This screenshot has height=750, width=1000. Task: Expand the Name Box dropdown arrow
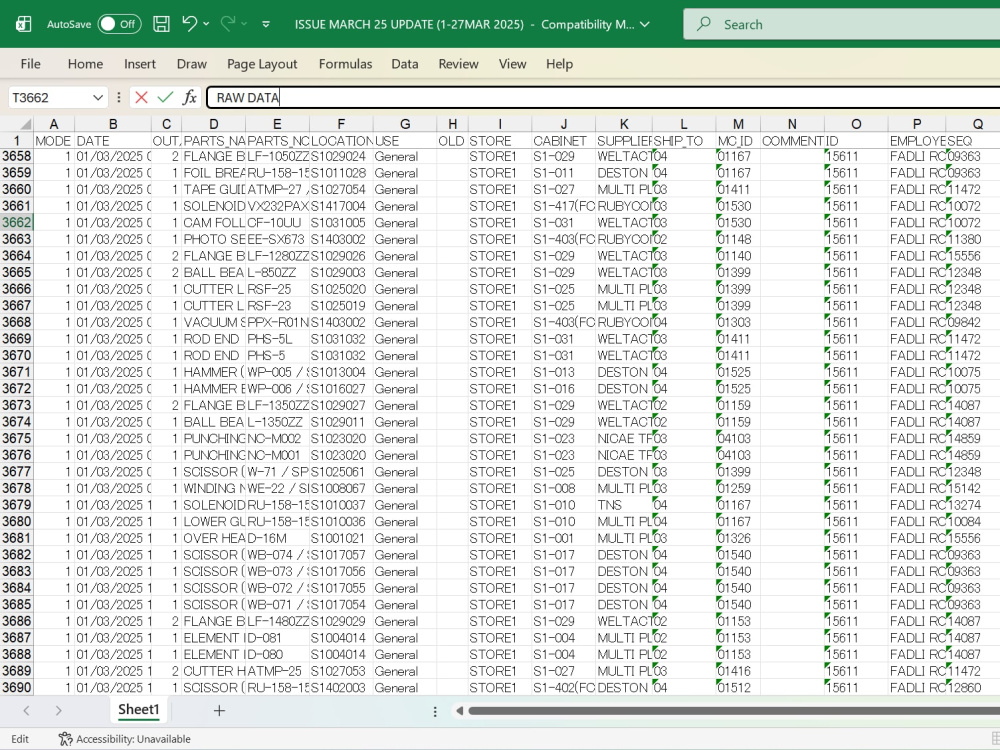coord(98,98)
